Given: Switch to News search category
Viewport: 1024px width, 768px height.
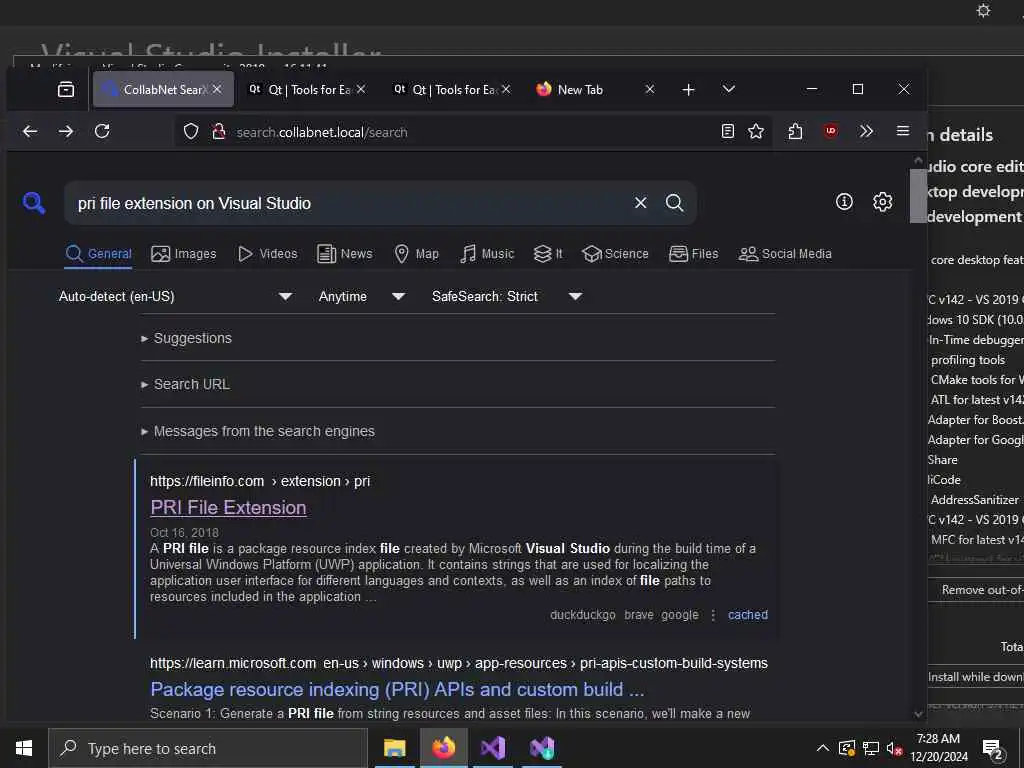Looking at the screenshot, I should 344,254.
